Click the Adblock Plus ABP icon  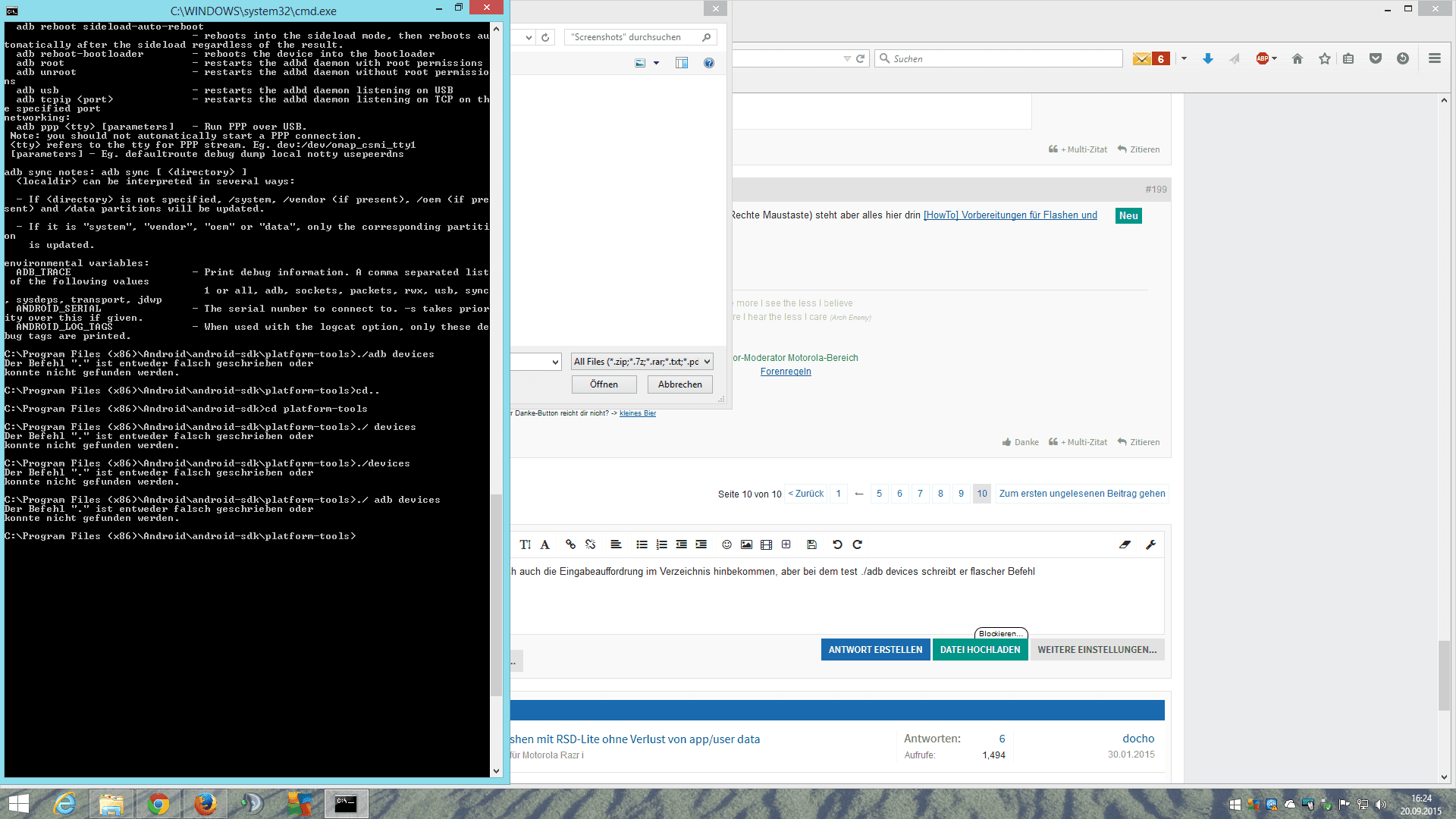pos(1262,58)
